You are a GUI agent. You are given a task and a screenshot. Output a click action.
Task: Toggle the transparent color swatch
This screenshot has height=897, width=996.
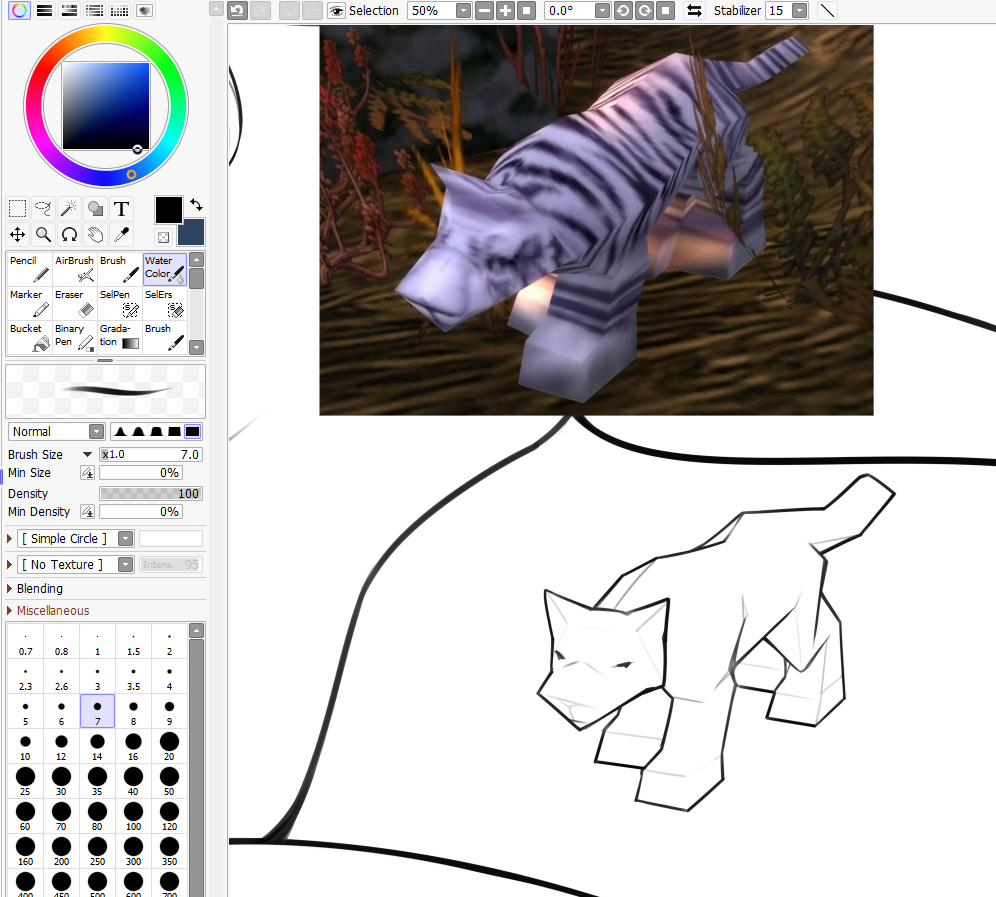(x=163, y=237)
